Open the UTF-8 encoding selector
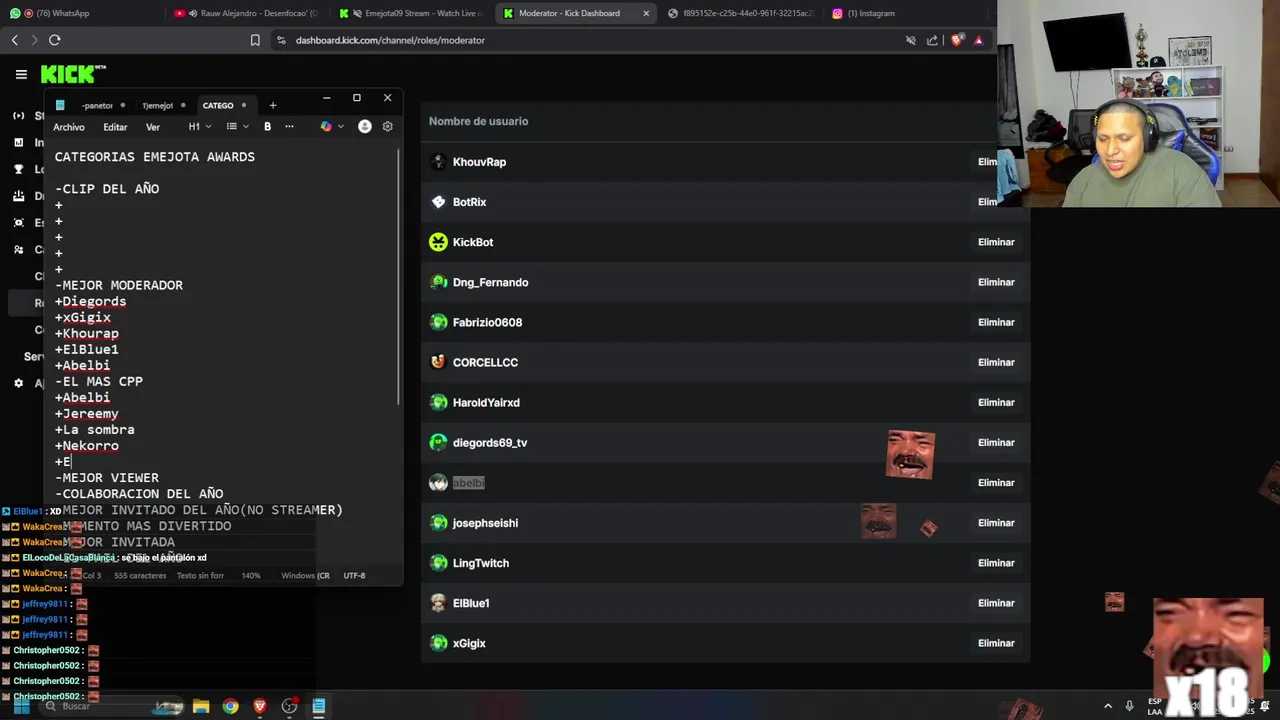1280x720 pixels. (x=354, y=575)
